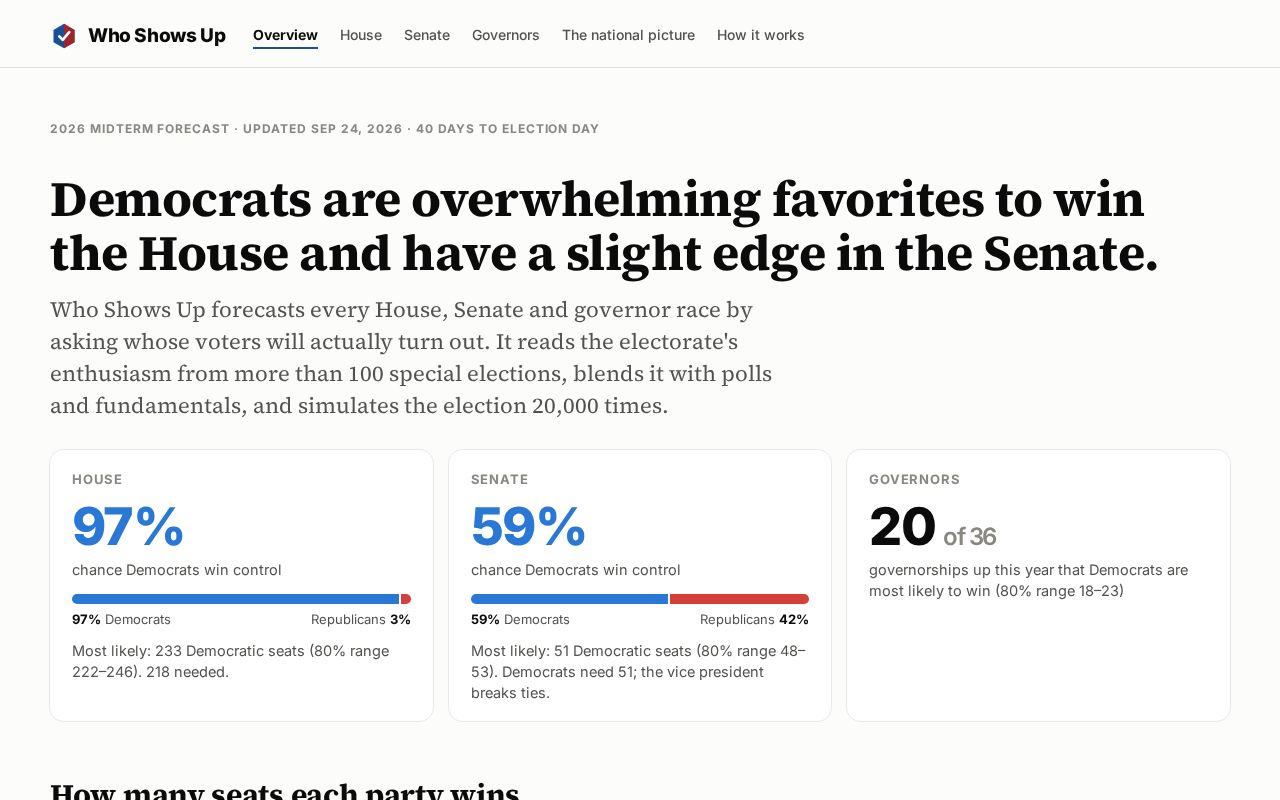Click the 2026 Midterm Forecast updated date line
The image size is (1280, 800).
point(325,129)
